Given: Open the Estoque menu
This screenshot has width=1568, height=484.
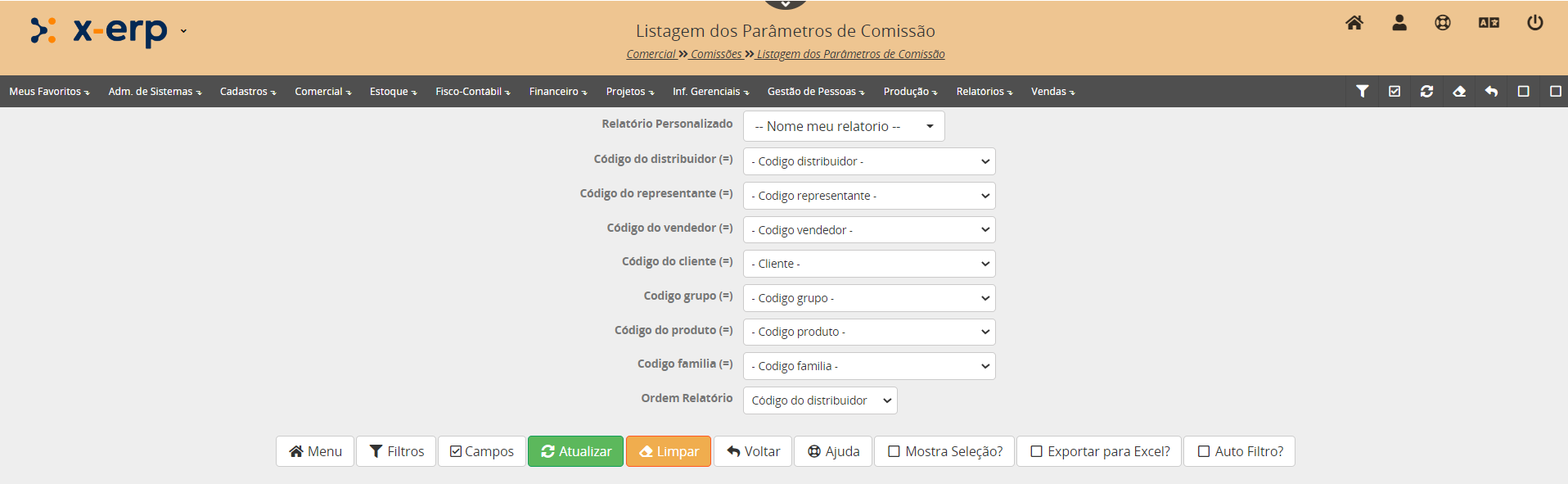Looking at the screenshot, I should (393, 92).
